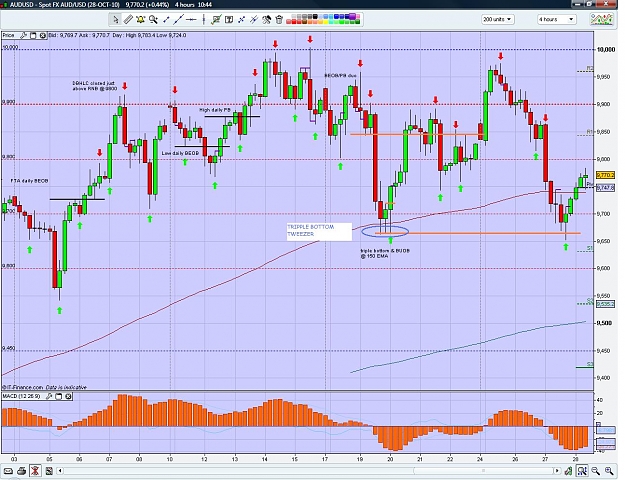Activate the magnifier zoom tool in toolbar
Screen dimensions: 625x480
tap(153, 19)
